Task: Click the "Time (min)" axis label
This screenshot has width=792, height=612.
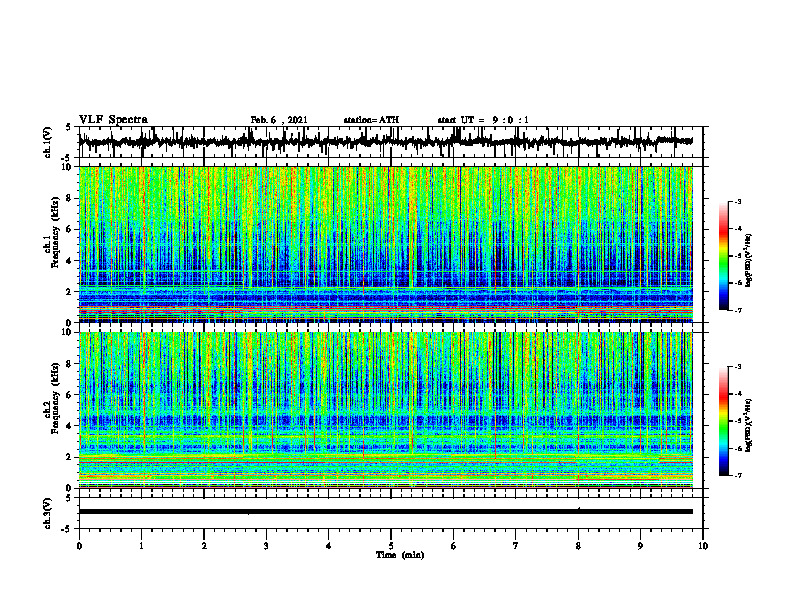Action: pos(400,555)
